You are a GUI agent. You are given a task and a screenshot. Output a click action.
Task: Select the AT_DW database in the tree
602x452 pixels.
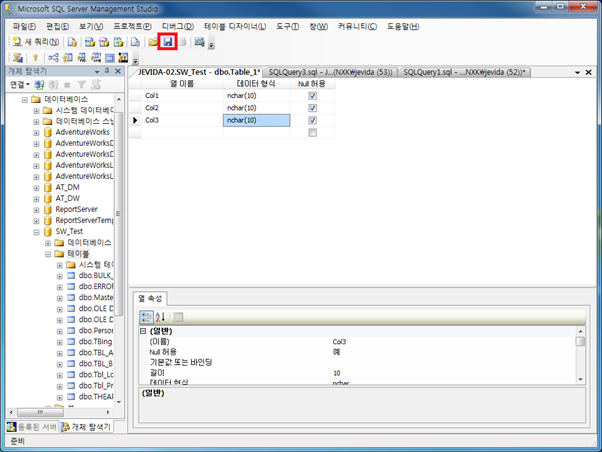click(68, 198)
